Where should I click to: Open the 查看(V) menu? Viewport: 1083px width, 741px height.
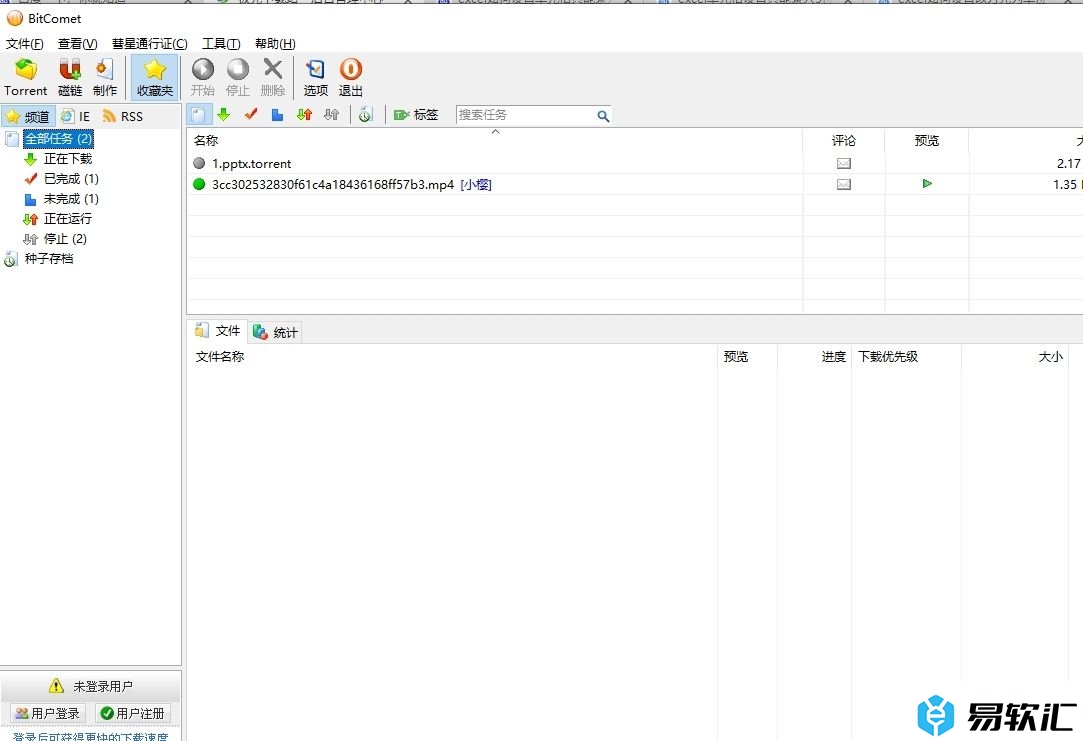click(x=77, y=44)
